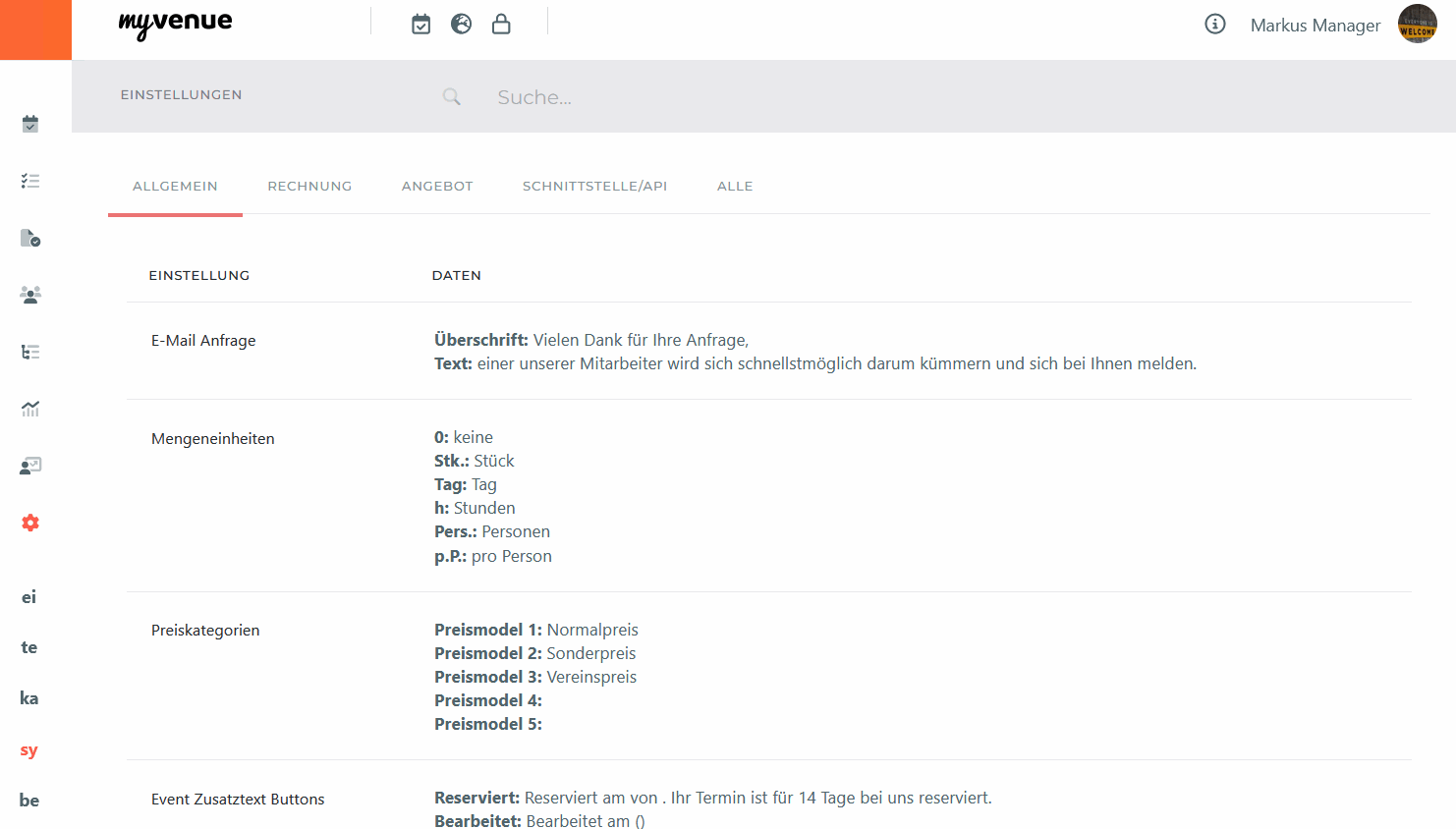Click the Markus Manager profile avatar
Viewport: 1456px width, 829px height.
(x=1417, y=25)
